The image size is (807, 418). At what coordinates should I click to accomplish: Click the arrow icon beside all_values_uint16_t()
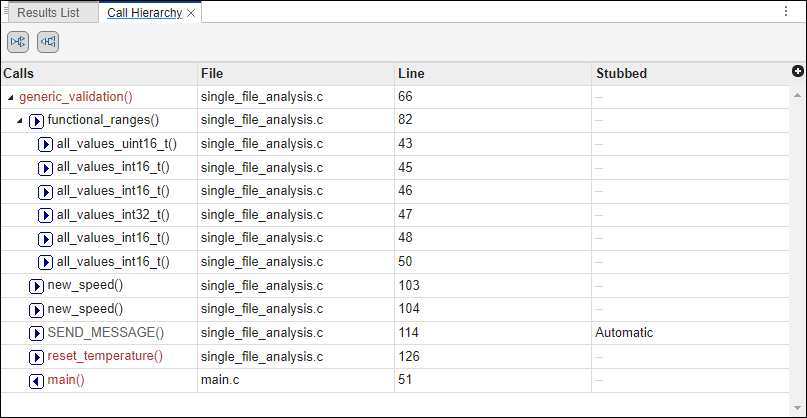(45, 144)
